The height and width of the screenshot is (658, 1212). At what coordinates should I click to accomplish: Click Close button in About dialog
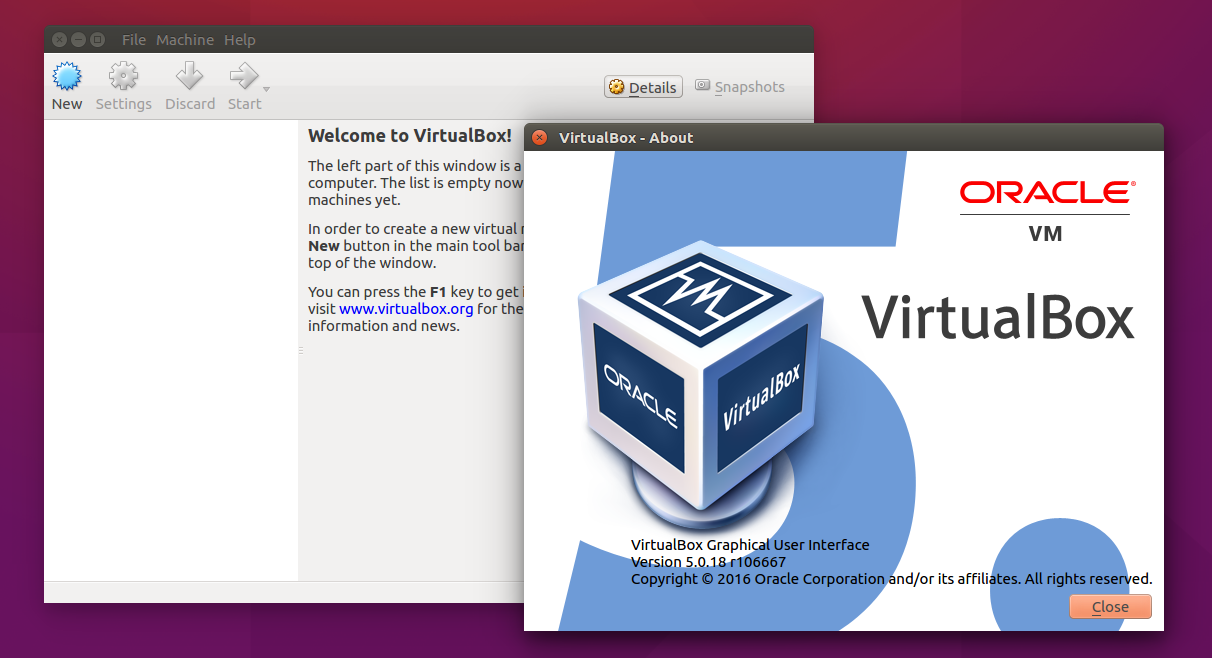[x=1110, y=607]
